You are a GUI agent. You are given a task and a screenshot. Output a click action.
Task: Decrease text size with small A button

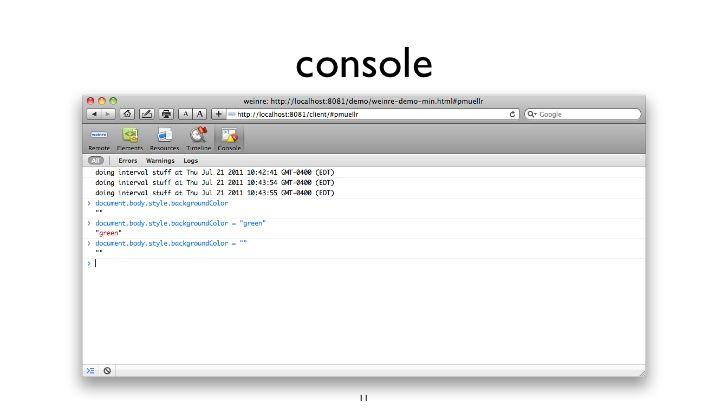coord(186,114)
